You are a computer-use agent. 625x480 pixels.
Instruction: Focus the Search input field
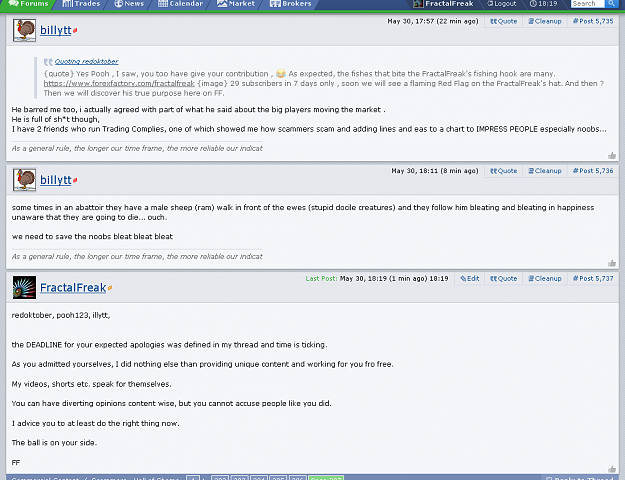(x=588, y=4)
